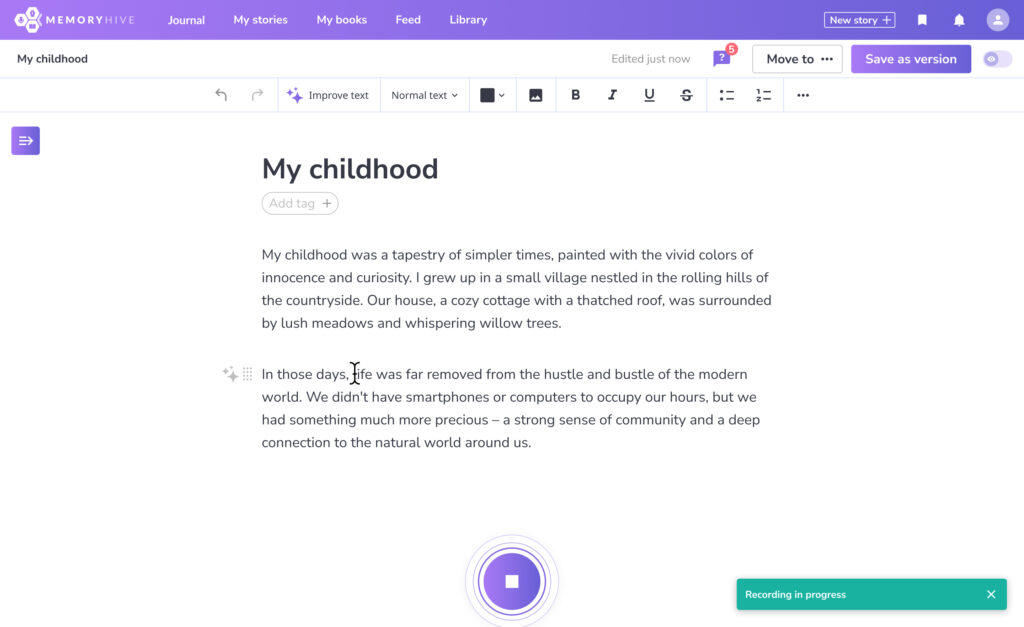
Task: Insert a numbered list
Action: tap(764, 95)
